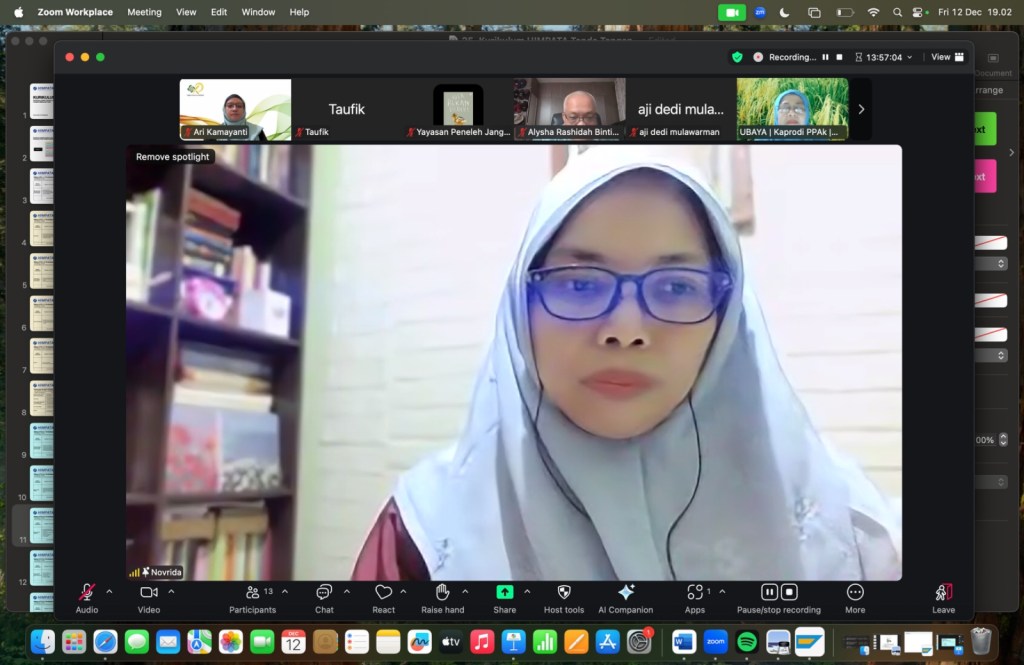This screenshot has height=665, width=1024.
Task: Open the Window menu in menu bar
Action: coord(258,12)
